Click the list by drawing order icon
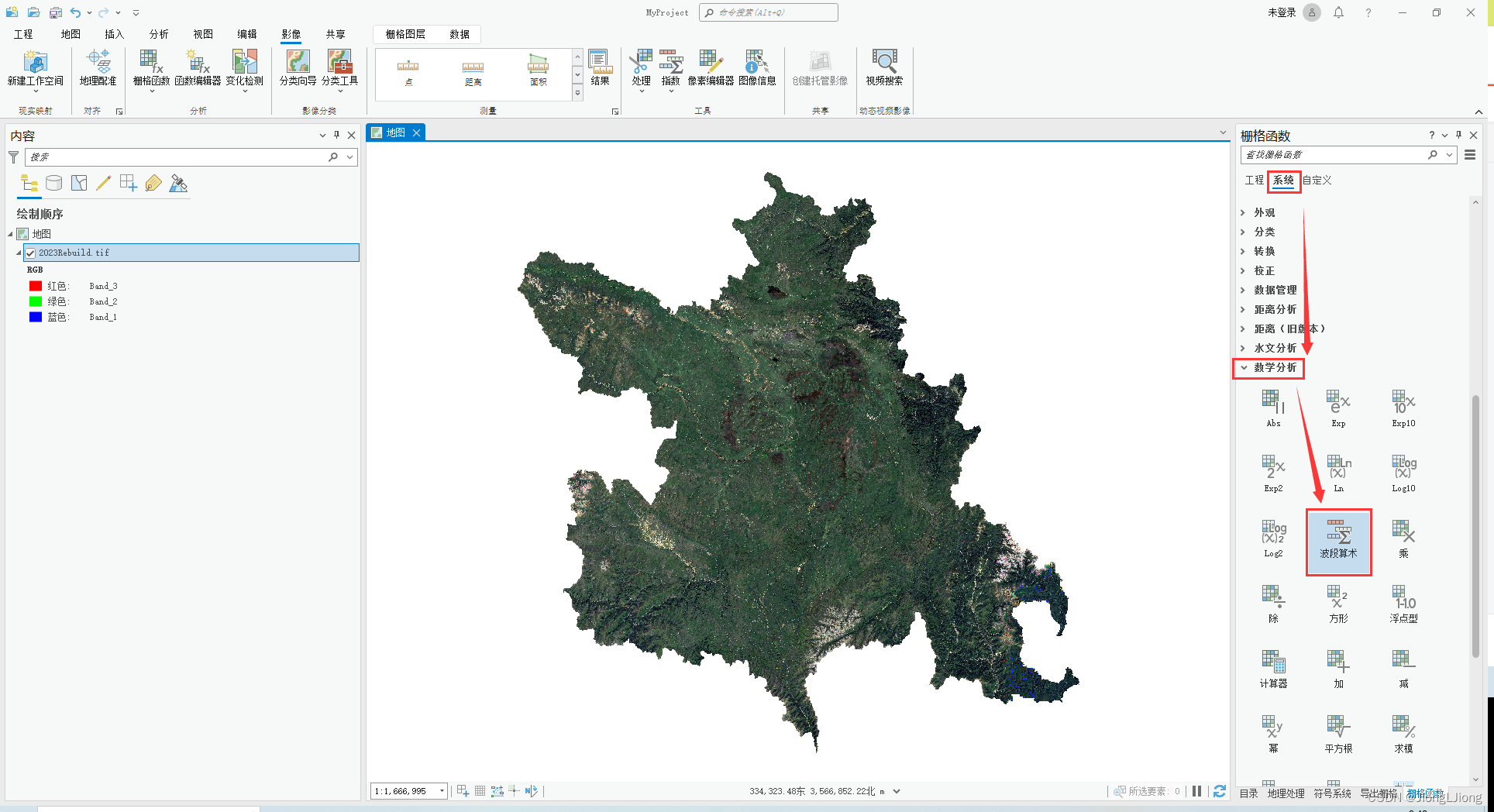Screen dimensions: 1494x812 point(29,184)
